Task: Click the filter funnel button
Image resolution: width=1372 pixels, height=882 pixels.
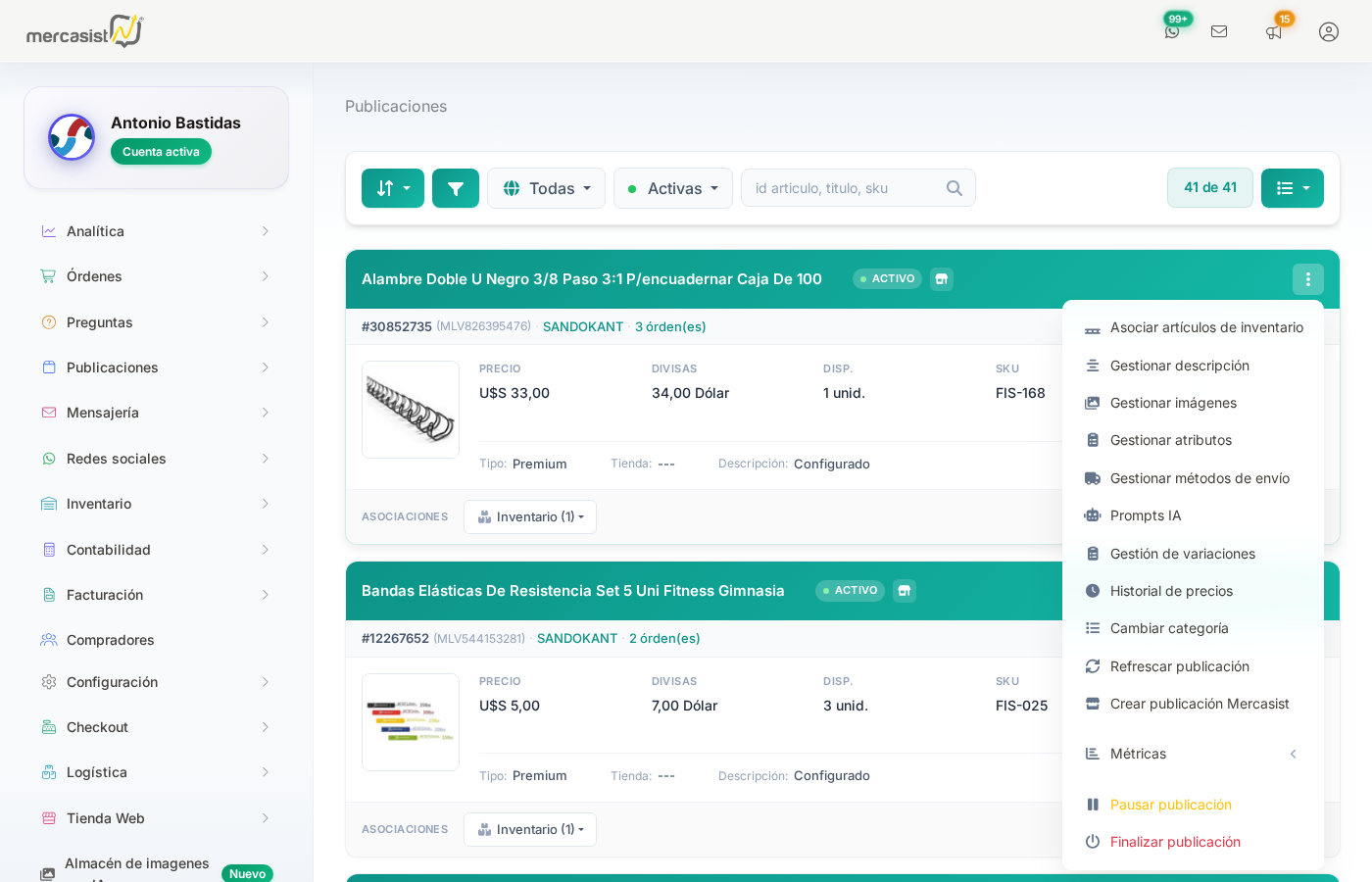Action: [x=456, y=188]
